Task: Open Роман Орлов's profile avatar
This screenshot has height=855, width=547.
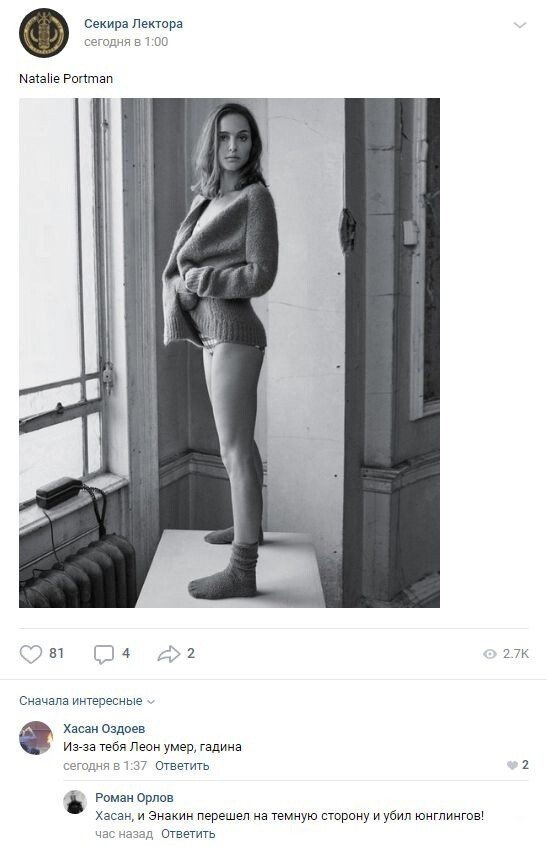Action: (x=75, y=802)
